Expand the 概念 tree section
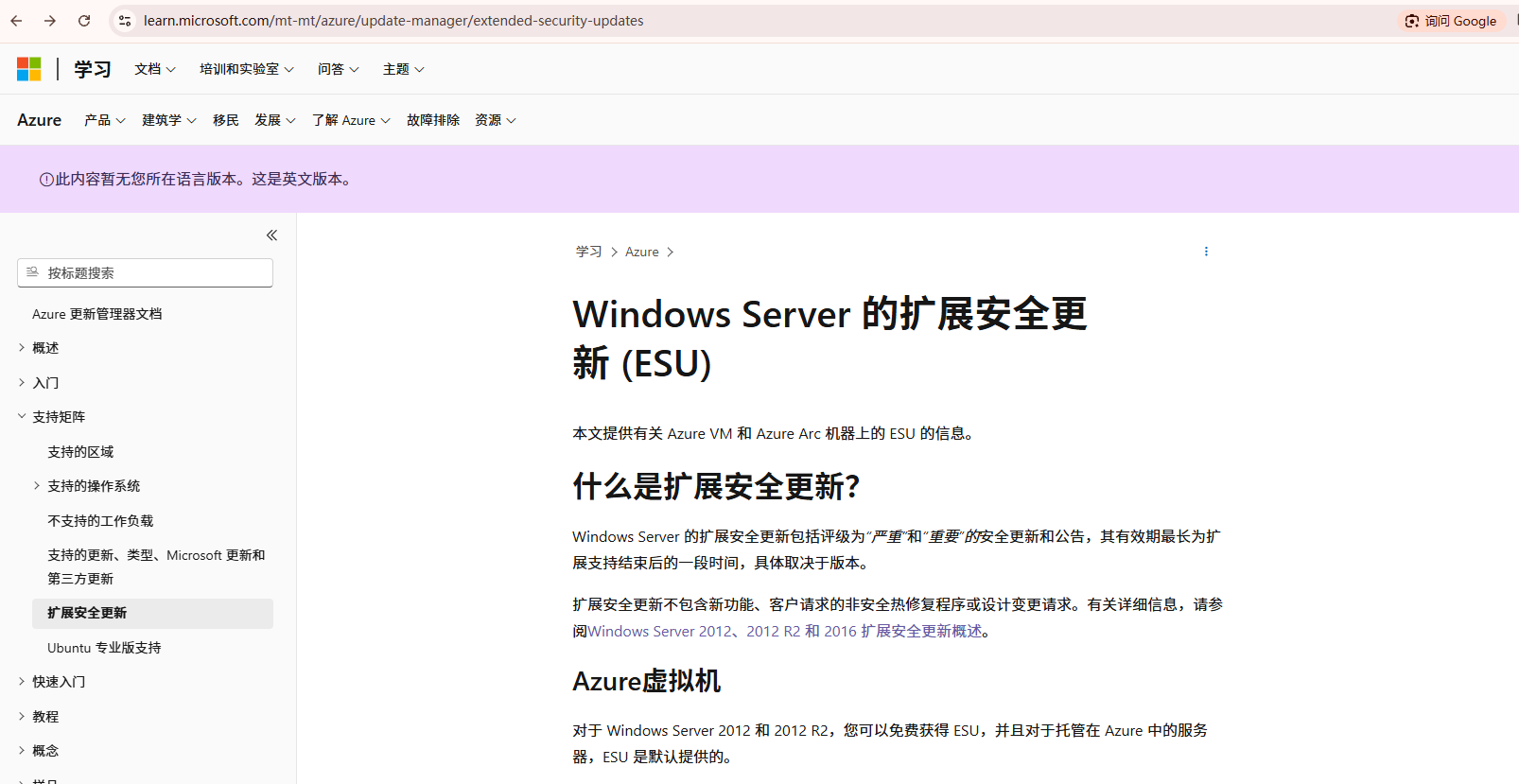The height and width of the screenshot is (784, 1519). (x=38, y=751)
